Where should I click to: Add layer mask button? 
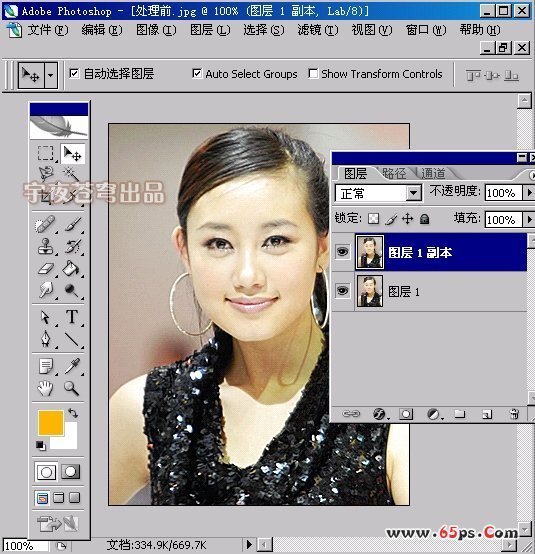[406, 414]
